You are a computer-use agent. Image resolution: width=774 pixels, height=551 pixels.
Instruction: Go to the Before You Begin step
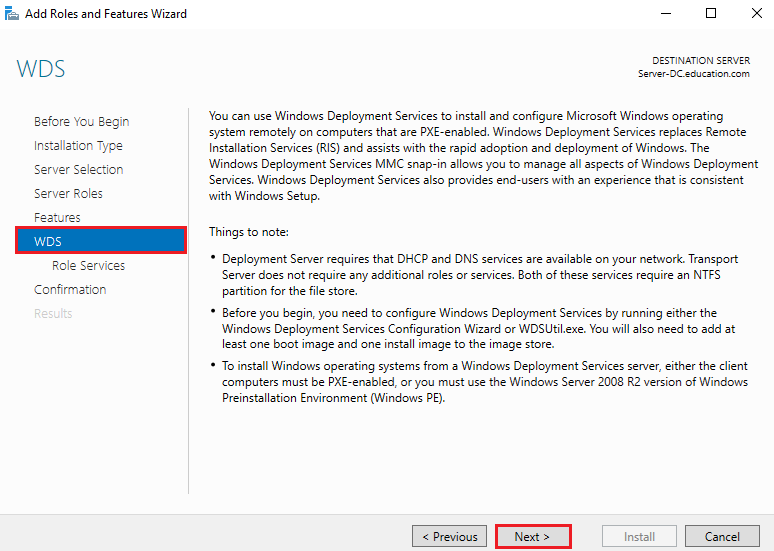click(81, 122)
